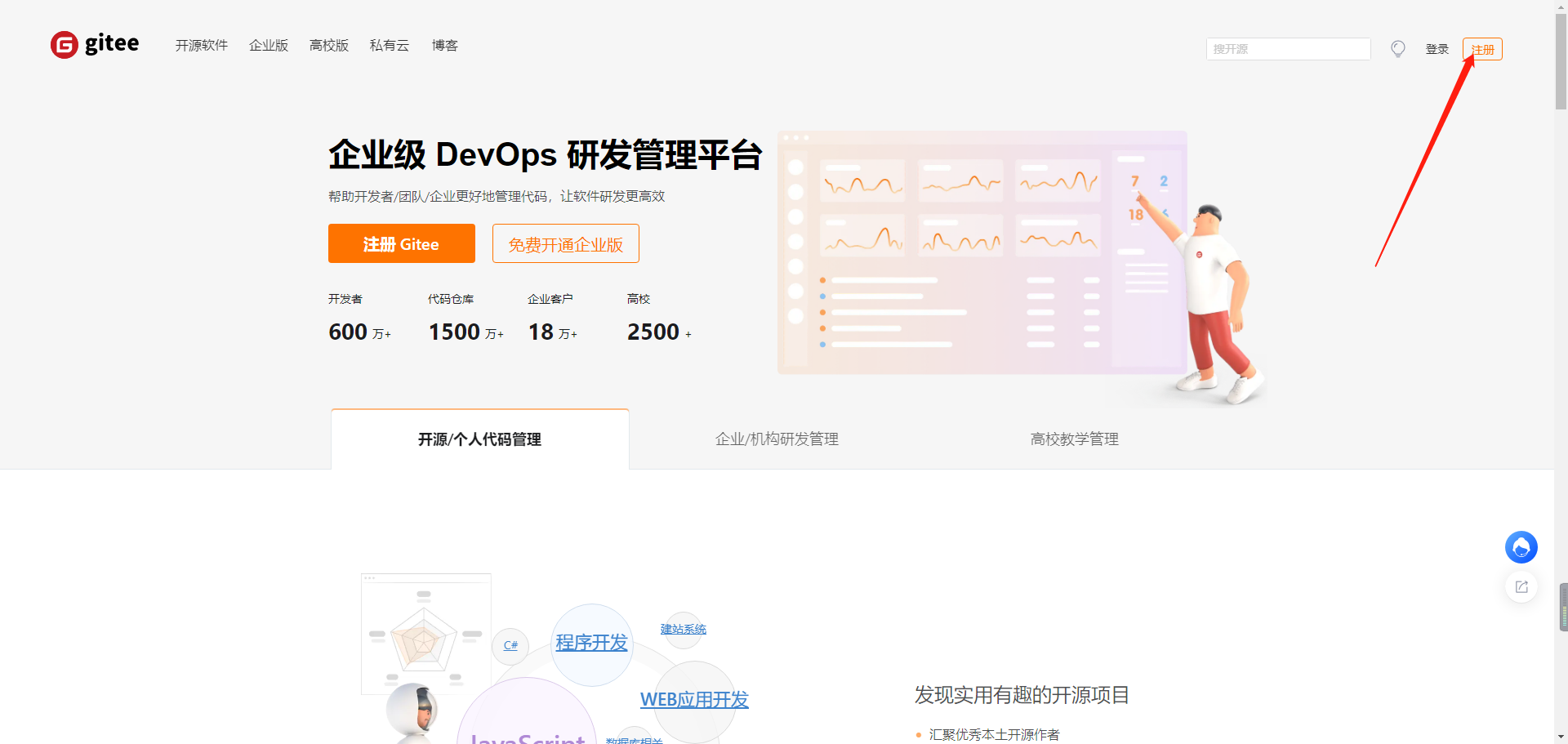This screenshot has height=744, width=1568.
Task: Click the 1500 万+ repository count
Action: (x=466, y=332)
